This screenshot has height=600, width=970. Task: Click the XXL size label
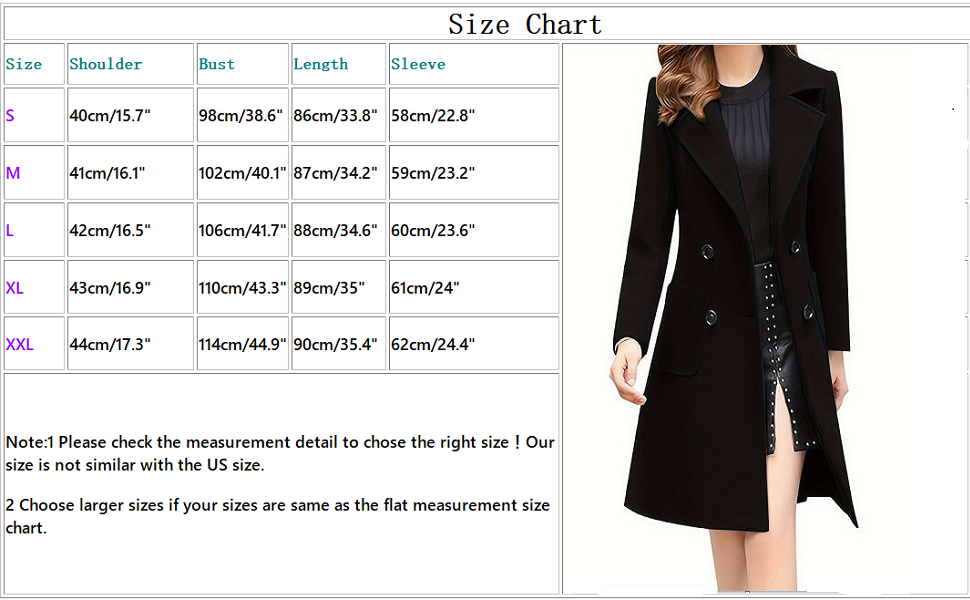(x=19, y=344)
